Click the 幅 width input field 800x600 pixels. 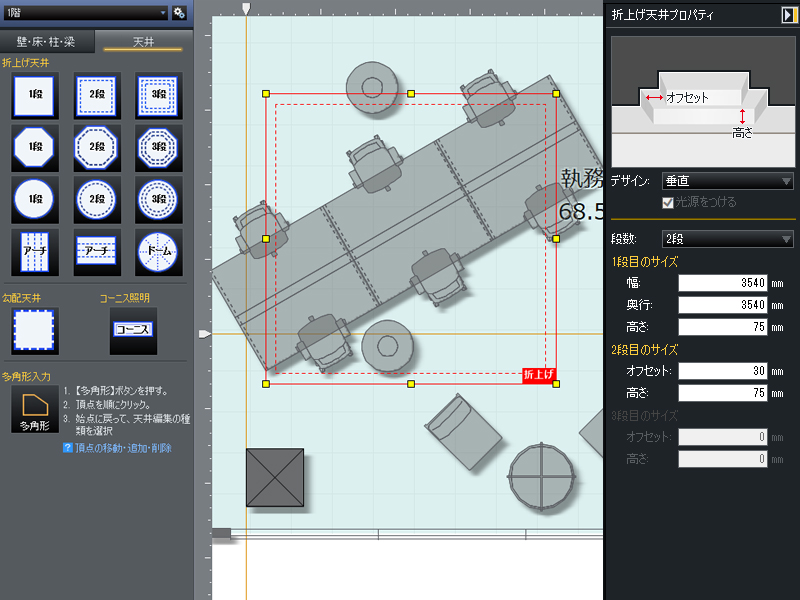coord(724,283)
